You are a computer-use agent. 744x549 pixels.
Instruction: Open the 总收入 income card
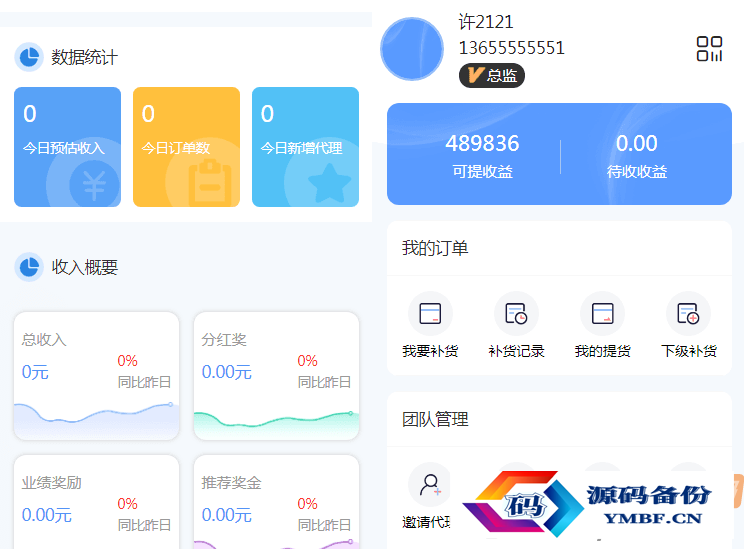[x=96, y=376]
